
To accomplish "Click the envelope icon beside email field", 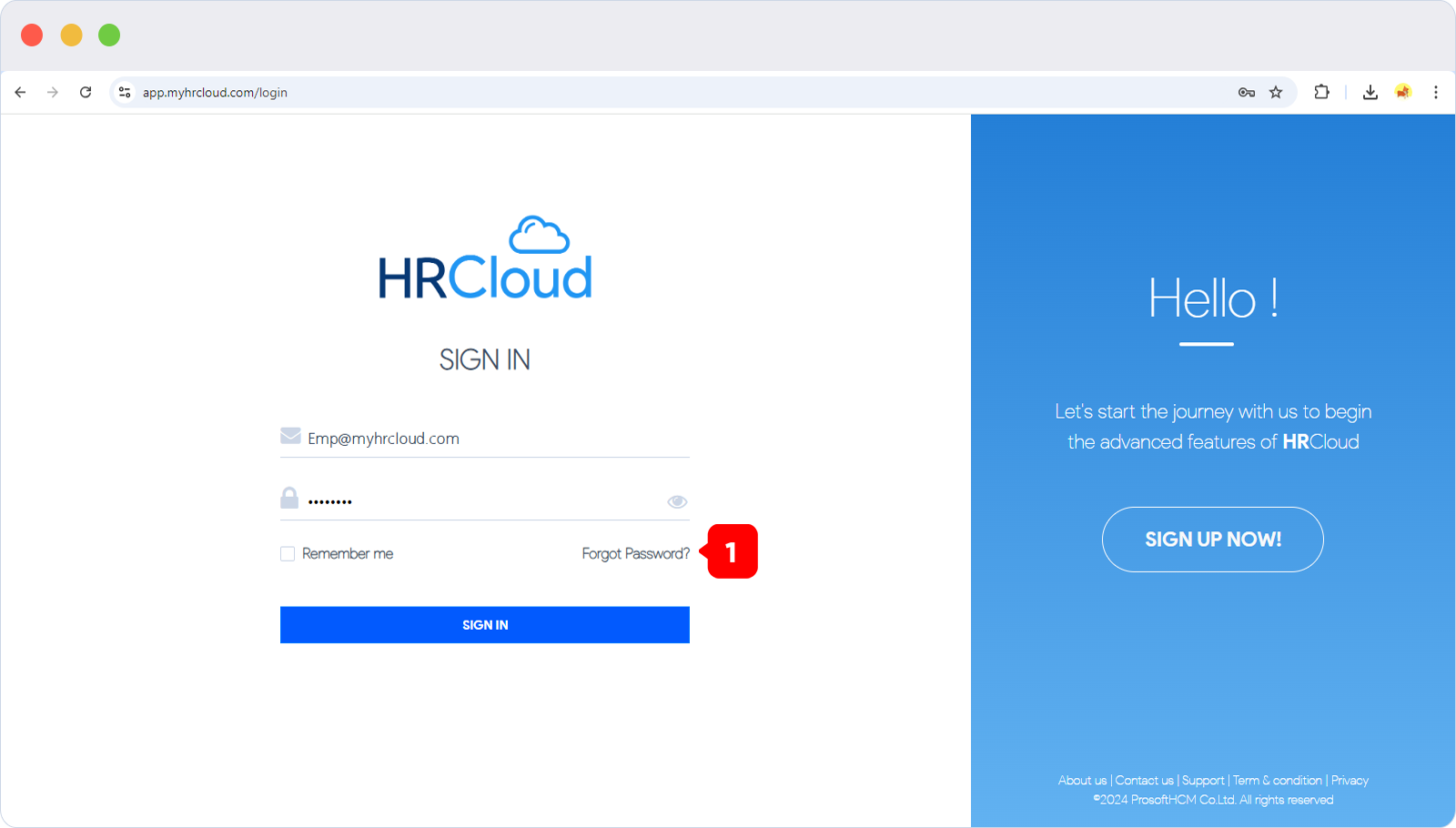I will pyautogui.click(x=290, y=436).
